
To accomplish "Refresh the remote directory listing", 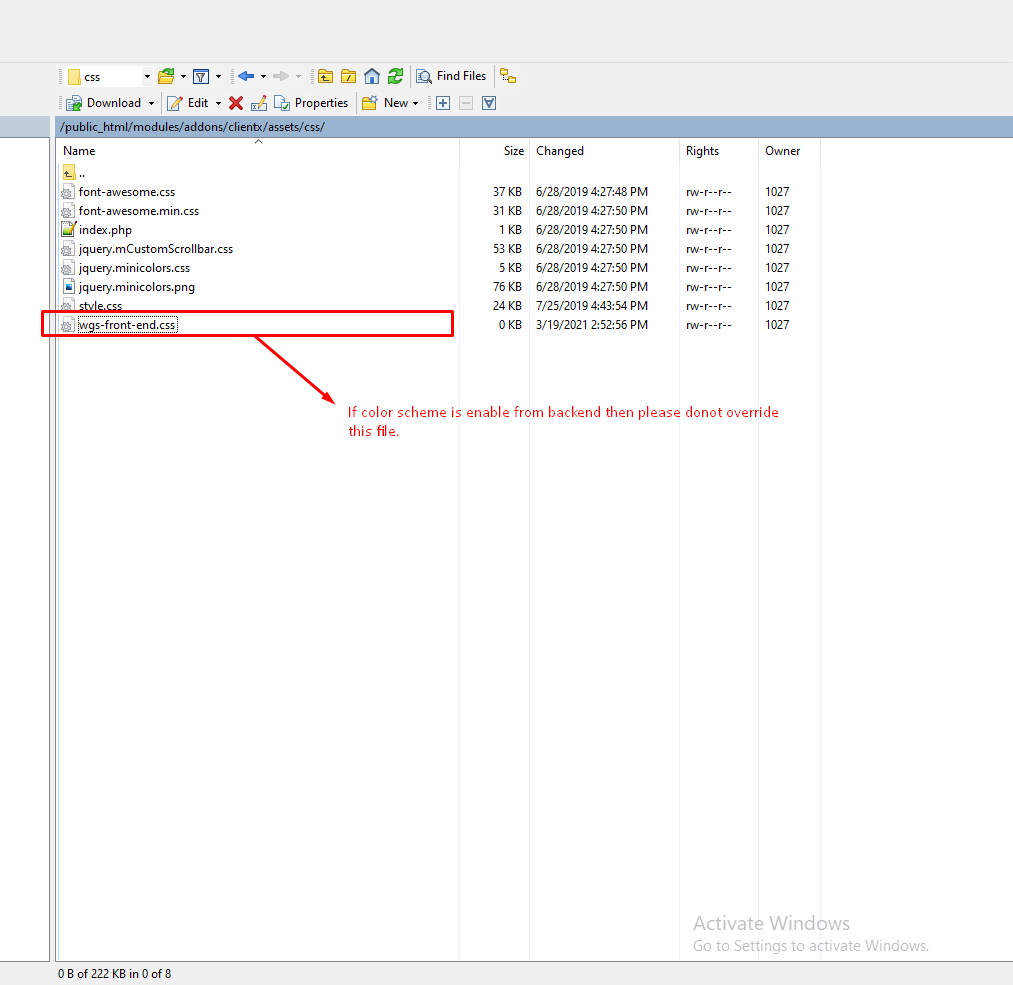I will (396, 76).
